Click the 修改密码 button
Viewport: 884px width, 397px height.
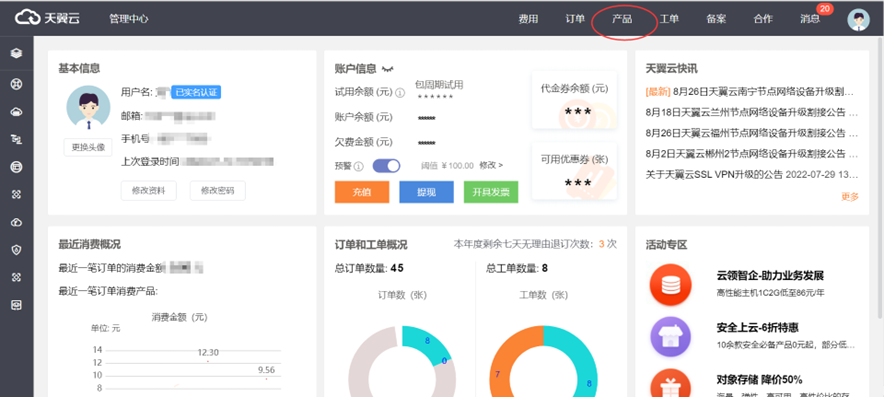pyautogui.click(x=218, y=191)
